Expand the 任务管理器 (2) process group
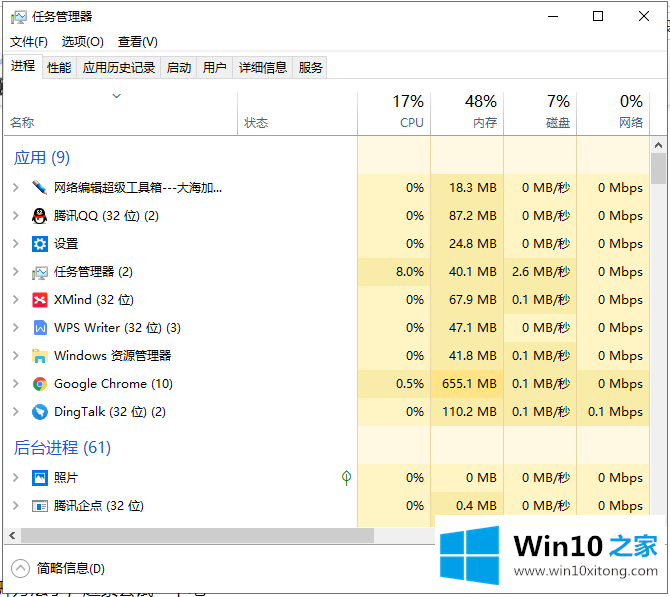This screenshot has height=597, width=670. click(x=16, y=272)
